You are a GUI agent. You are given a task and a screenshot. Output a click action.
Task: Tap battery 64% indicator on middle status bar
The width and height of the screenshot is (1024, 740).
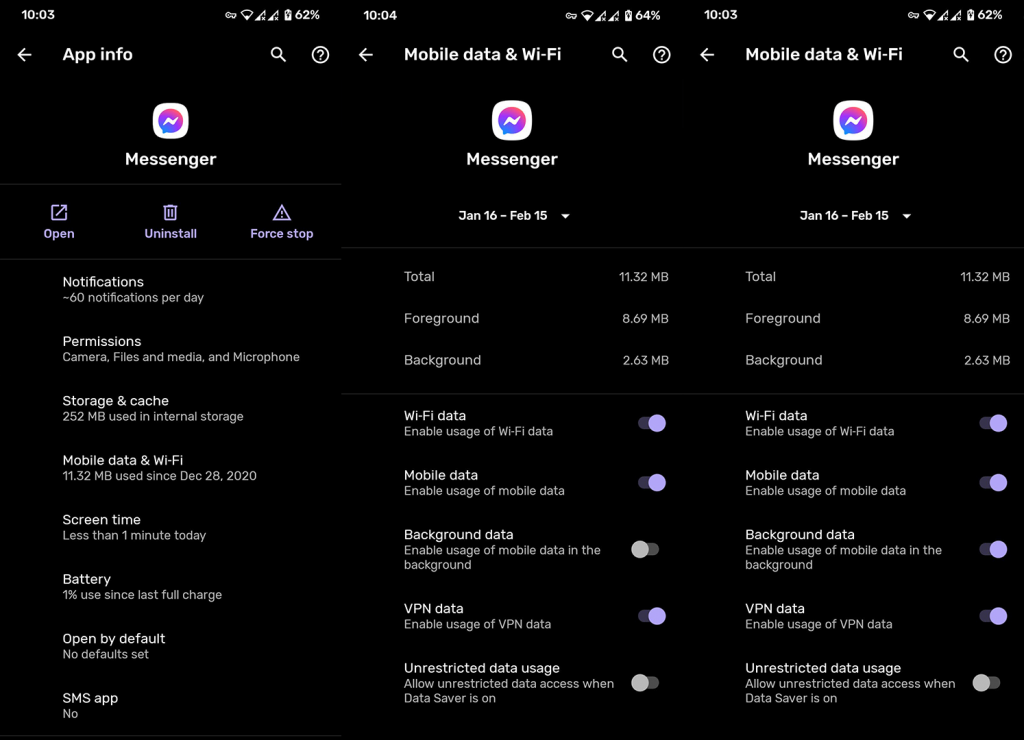[x=642, y=15]
